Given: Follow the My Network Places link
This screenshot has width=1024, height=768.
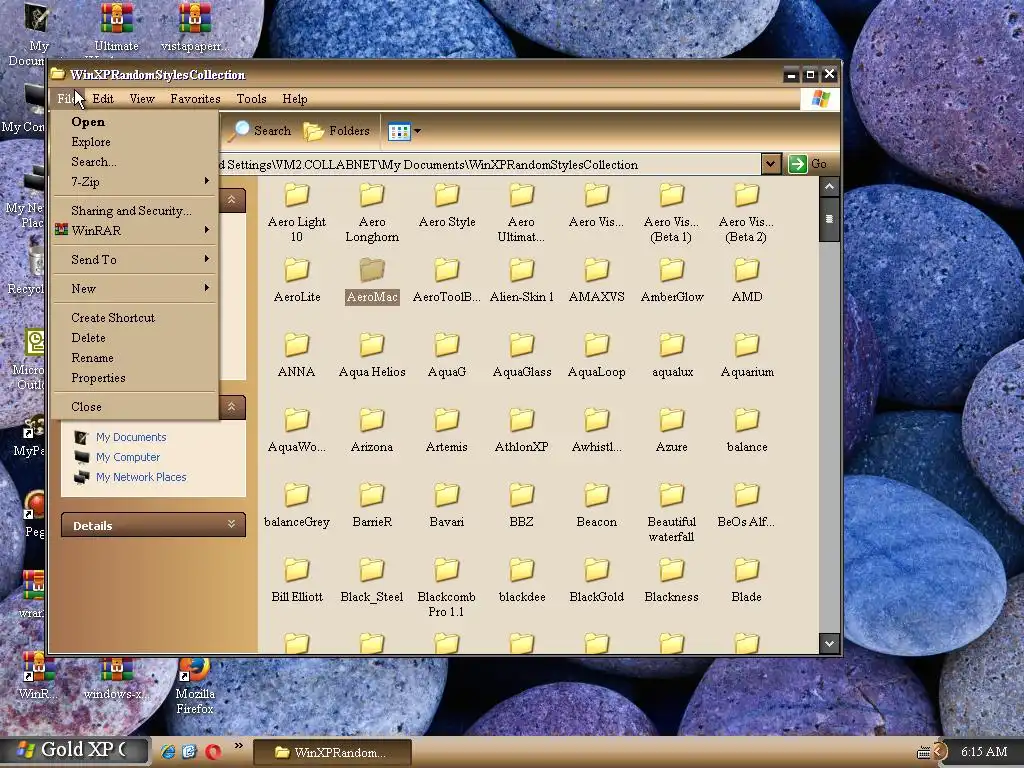Looking at the screenshot, I should pyautogui.click(x=141, y=477).
